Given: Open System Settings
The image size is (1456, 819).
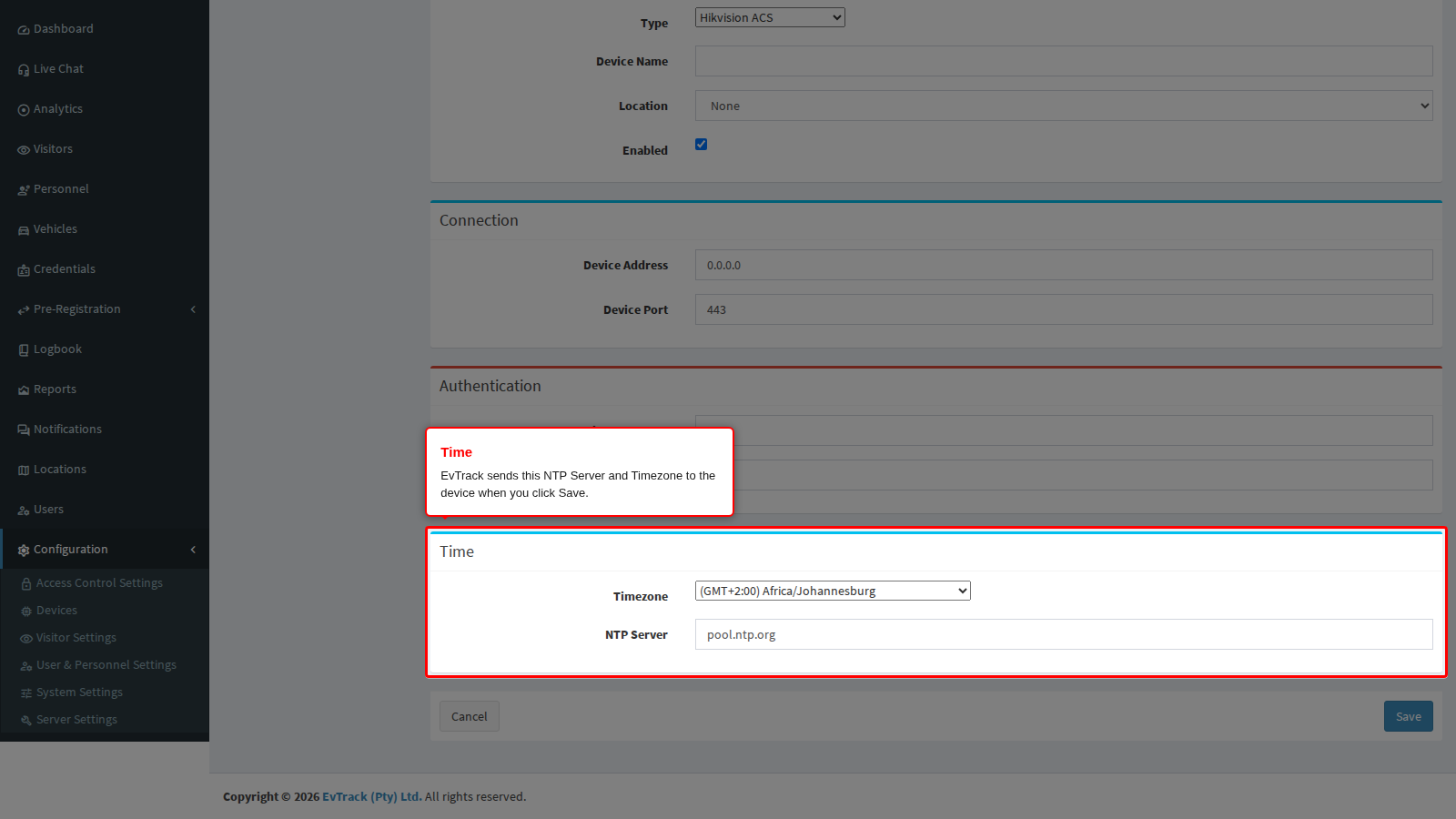Looking at the screenshot, I should tap(79, 693).
